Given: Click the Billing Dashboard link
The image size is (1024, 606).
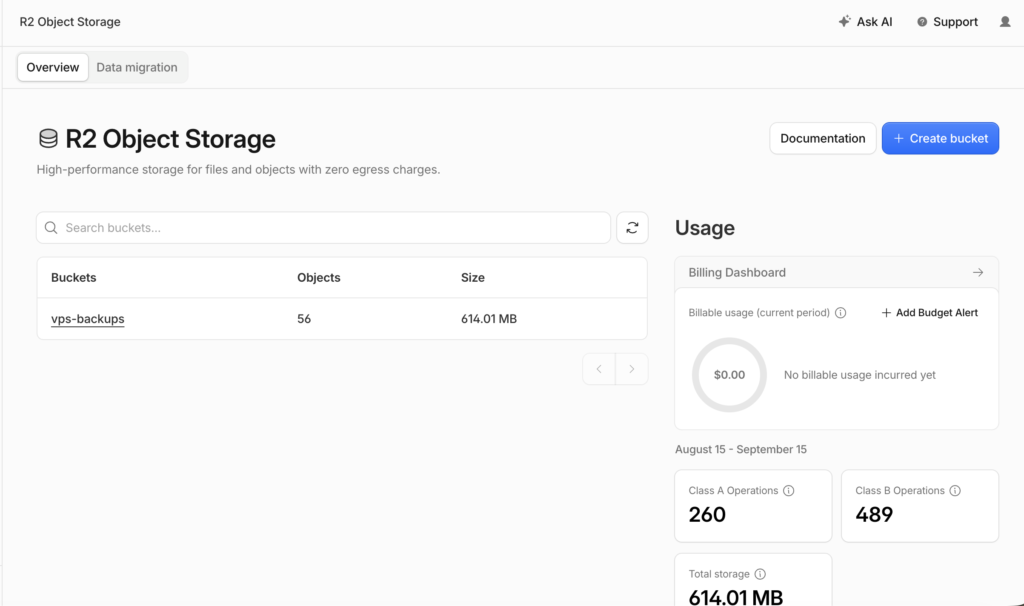Looking at the screenshot, I should point(837,272).
